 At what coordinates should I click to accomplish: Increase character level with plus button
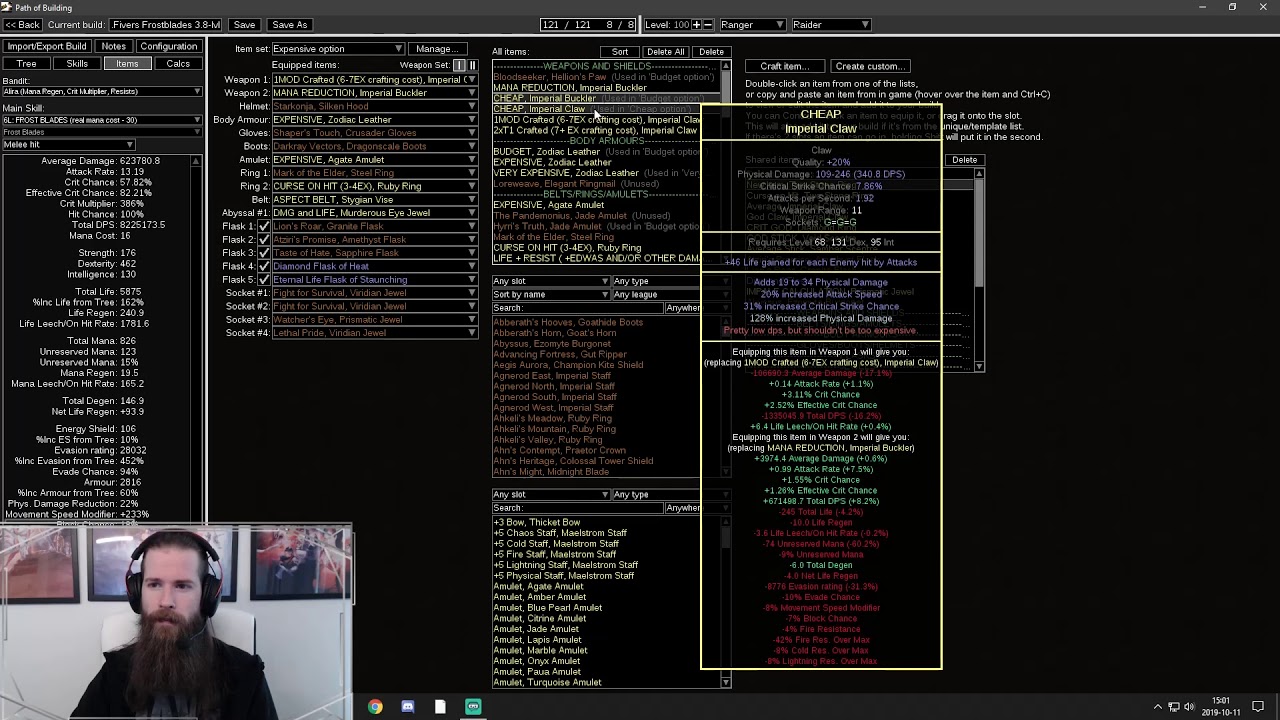coord(698,24)
